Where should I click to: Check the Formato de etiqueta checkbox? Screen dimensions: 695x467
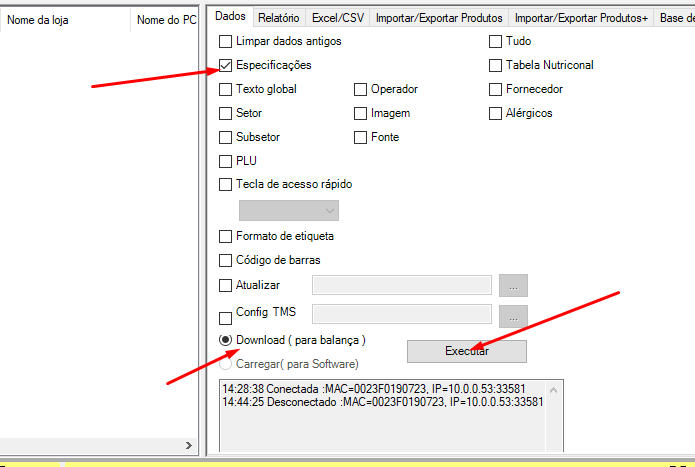coord(225,236)
